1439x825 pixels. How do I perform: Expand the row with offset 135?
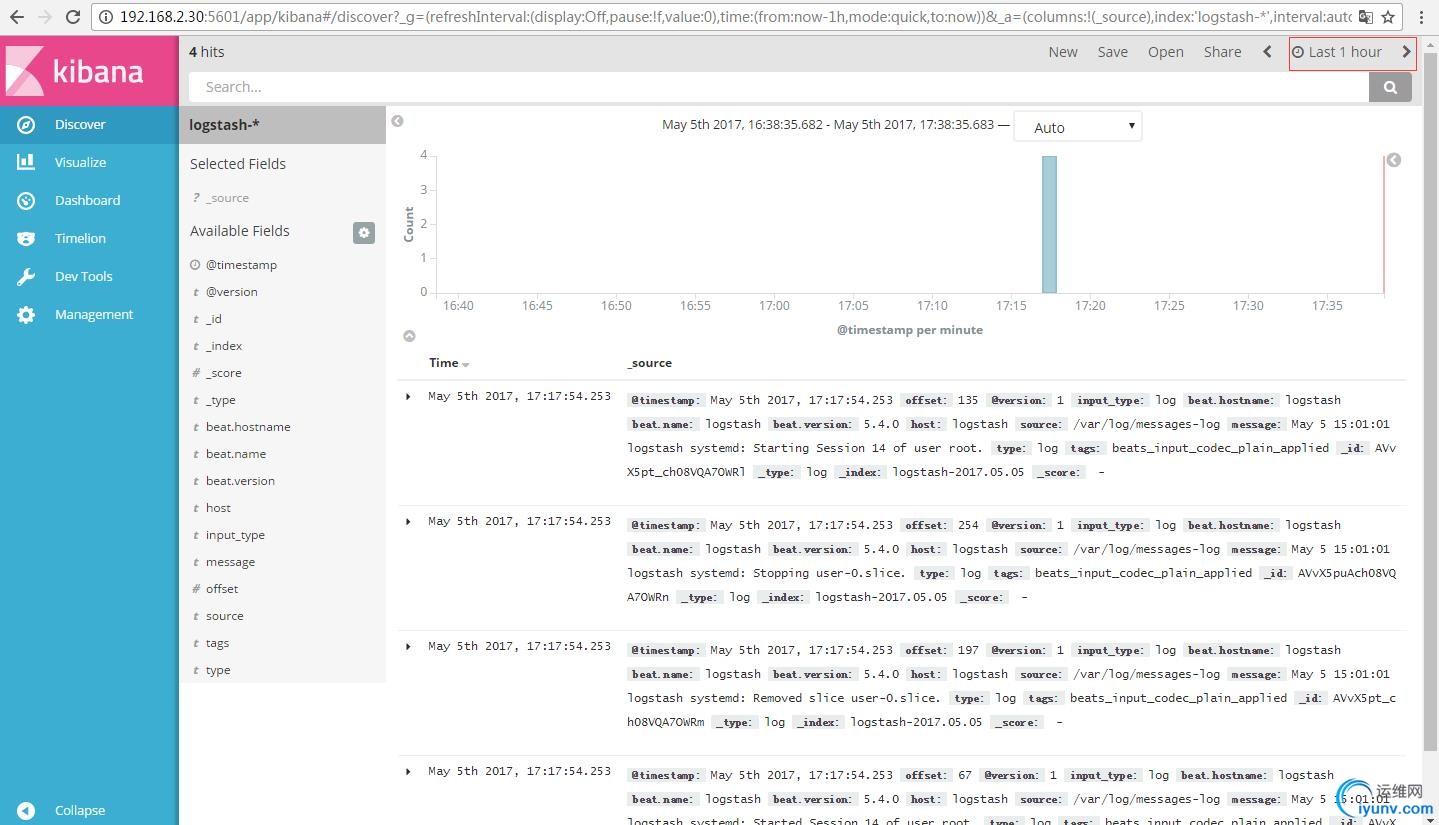(x=408, y=397)
